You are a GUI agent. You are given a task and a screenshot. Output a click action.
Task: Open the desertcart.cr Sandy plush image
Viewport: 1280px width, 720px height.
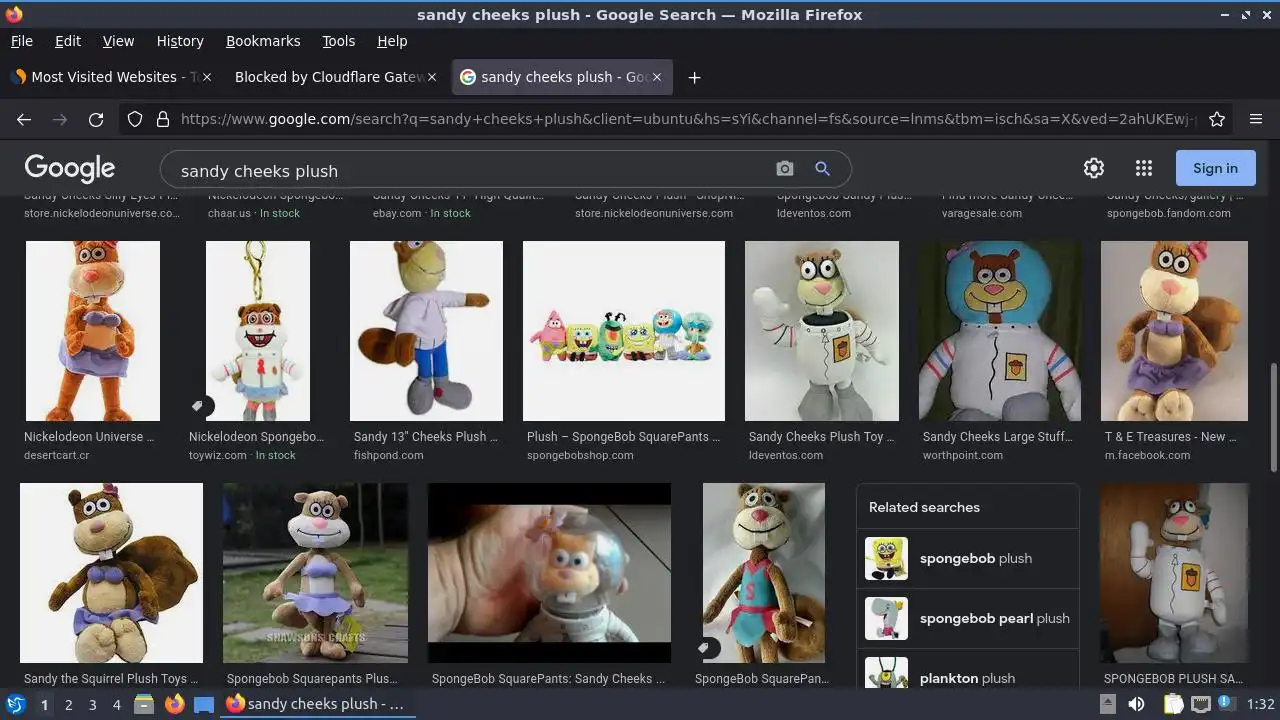pos(93,331)
